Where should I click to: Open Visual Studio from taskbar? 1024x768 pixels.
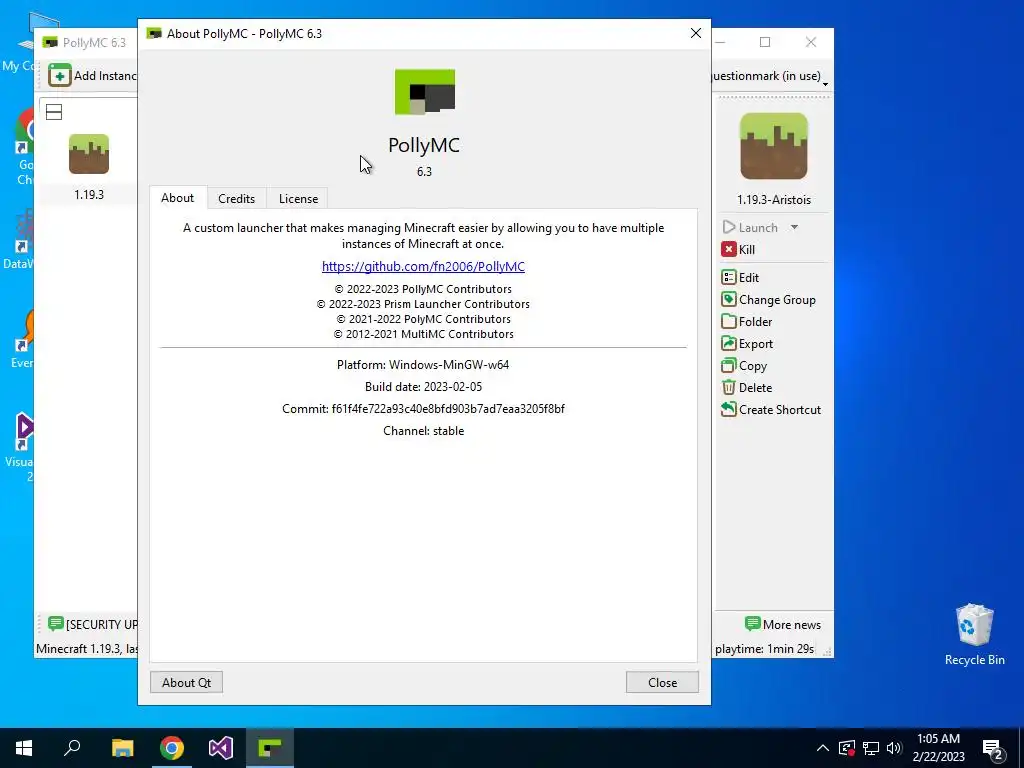(221, 748)
